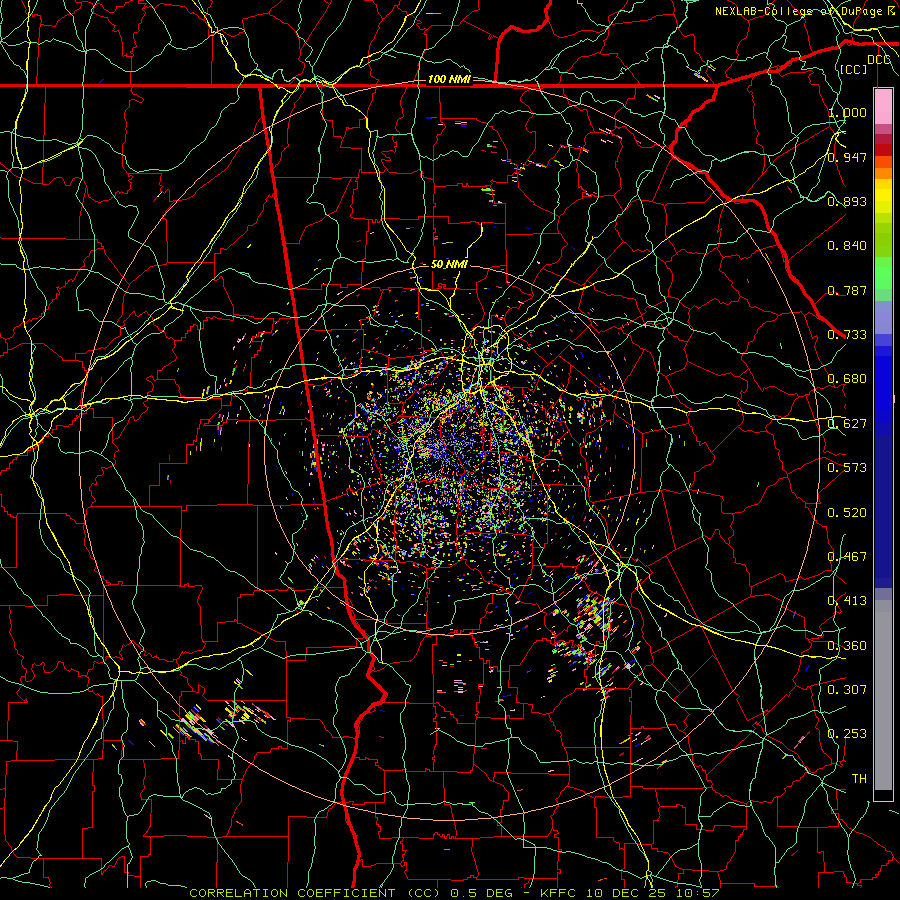Image resolution: width=900 pixels, height=900 pixels.
Task: Click the 0.680 scale value
Action: (847, 378)
